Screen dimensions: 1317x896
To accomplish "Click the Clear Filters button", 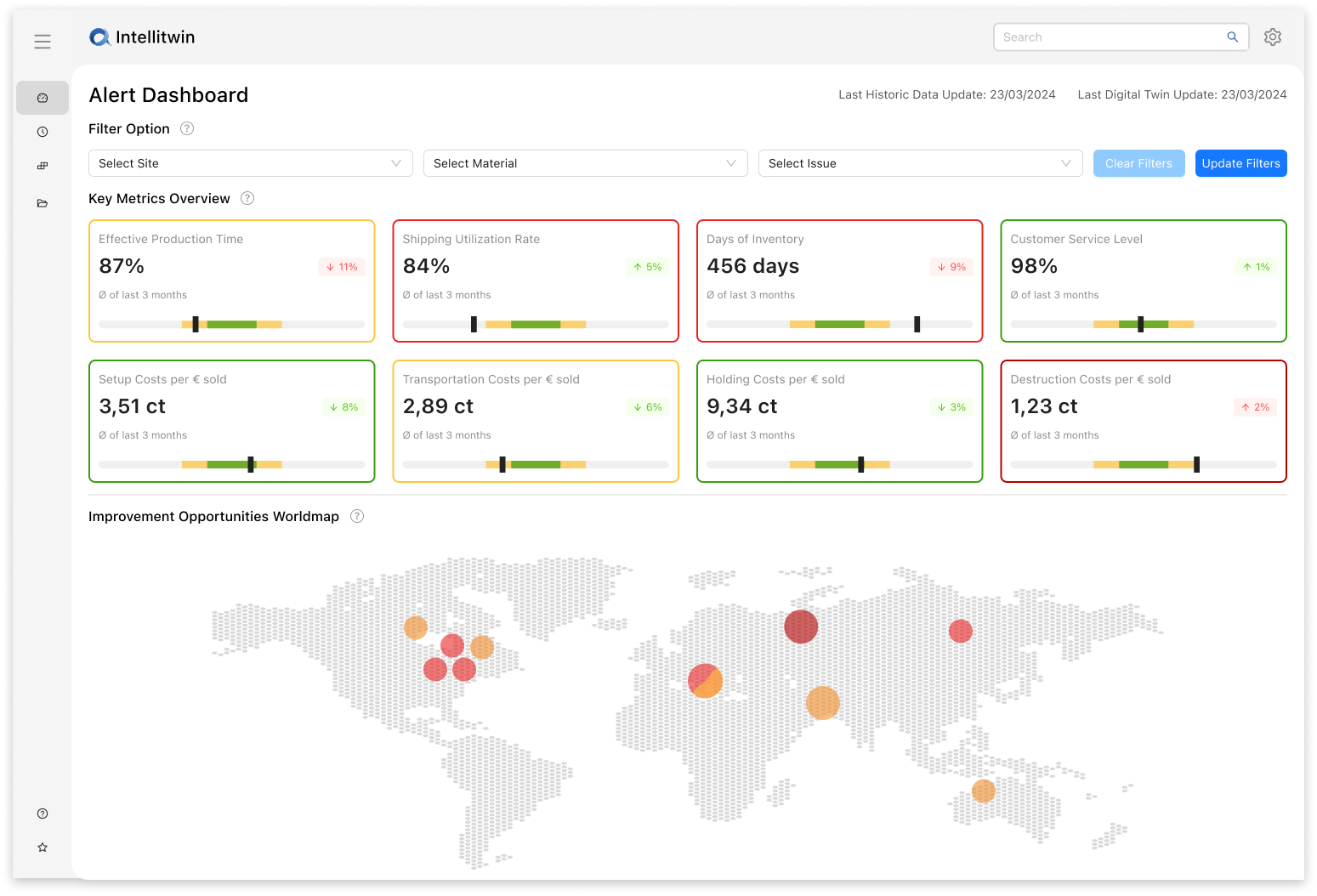I will tap(1138, 163).
